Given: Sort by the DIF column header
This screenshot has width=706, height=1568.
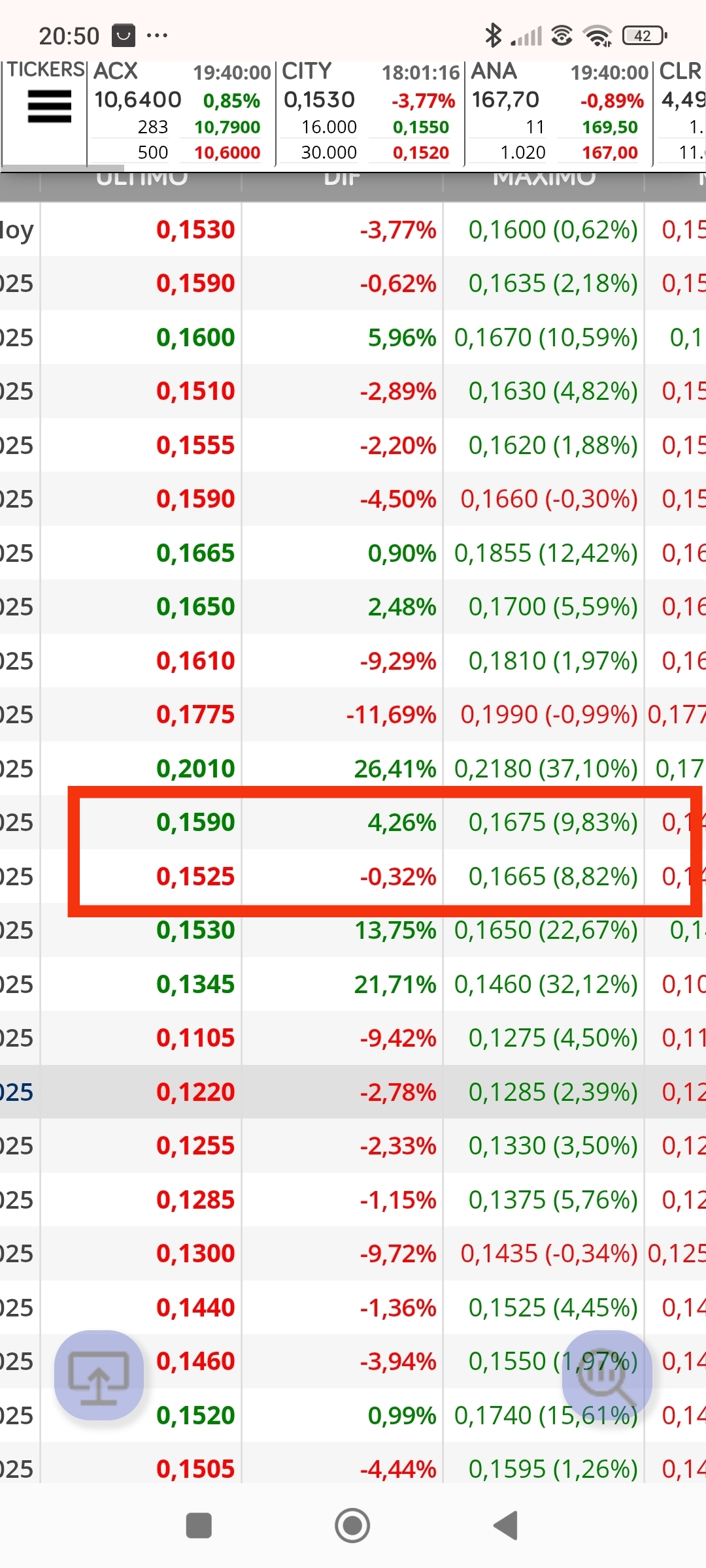Looking at the screenshot, I should 343,181.
